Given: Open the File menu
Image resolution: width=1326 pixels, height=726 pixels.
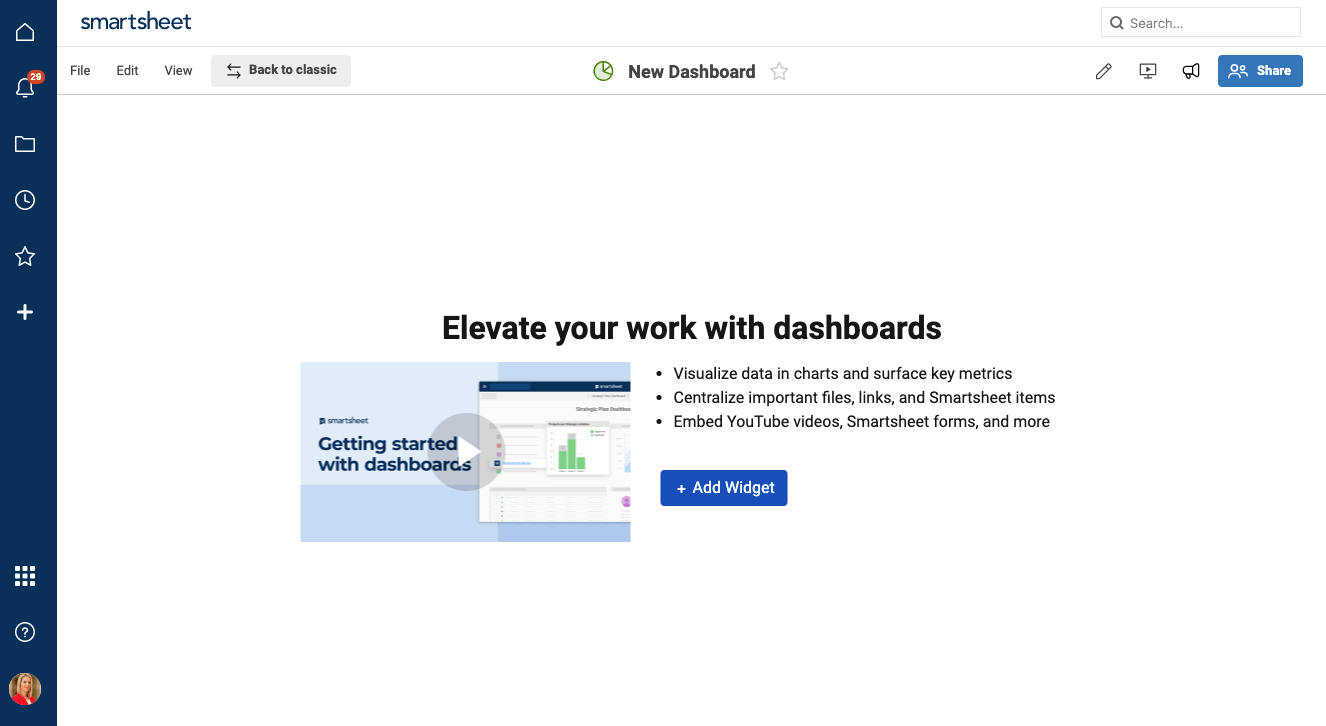Looking at the screenshot, I should tap(80, 71).
